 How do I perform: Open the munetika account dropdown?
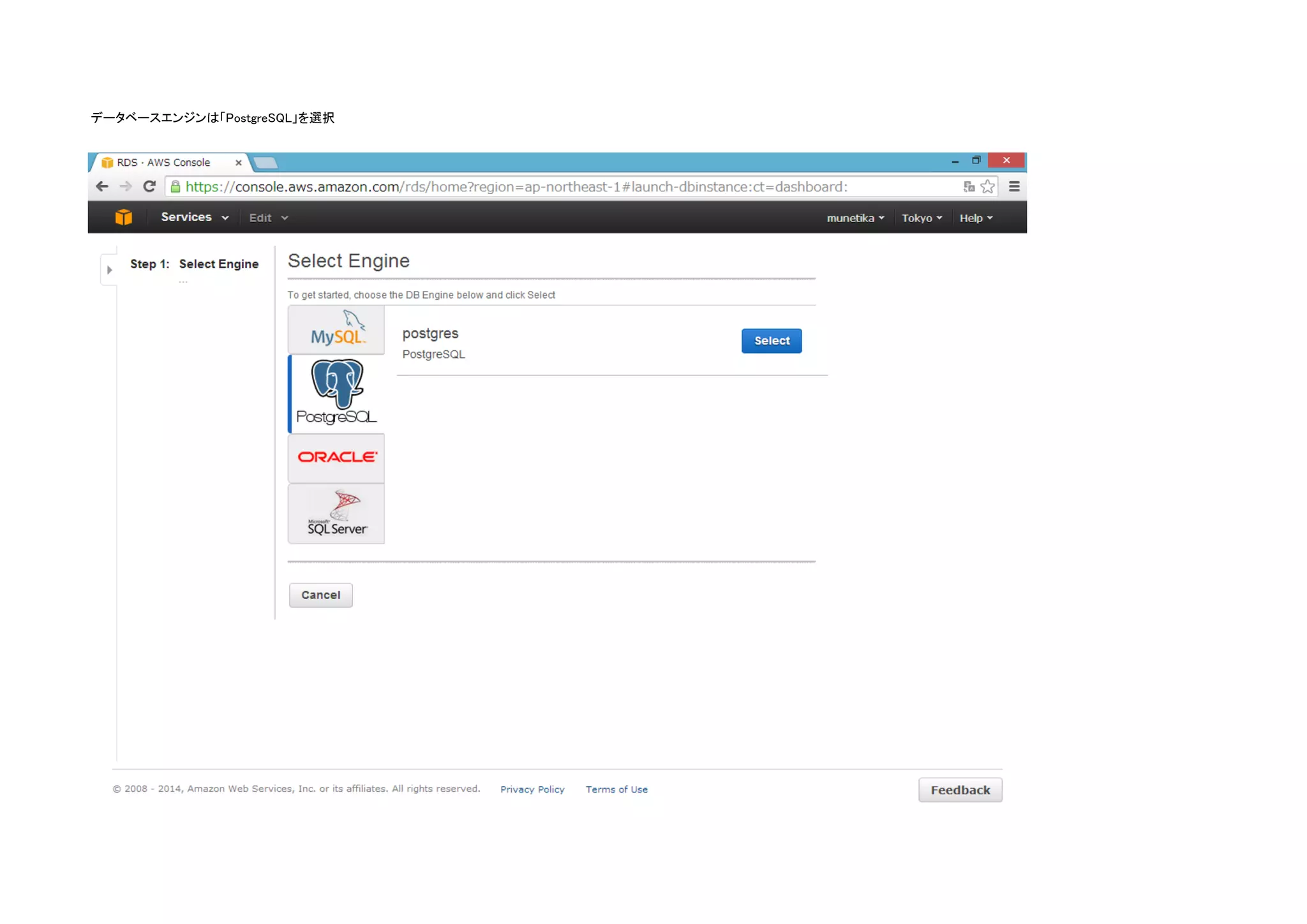click(855, 218)
